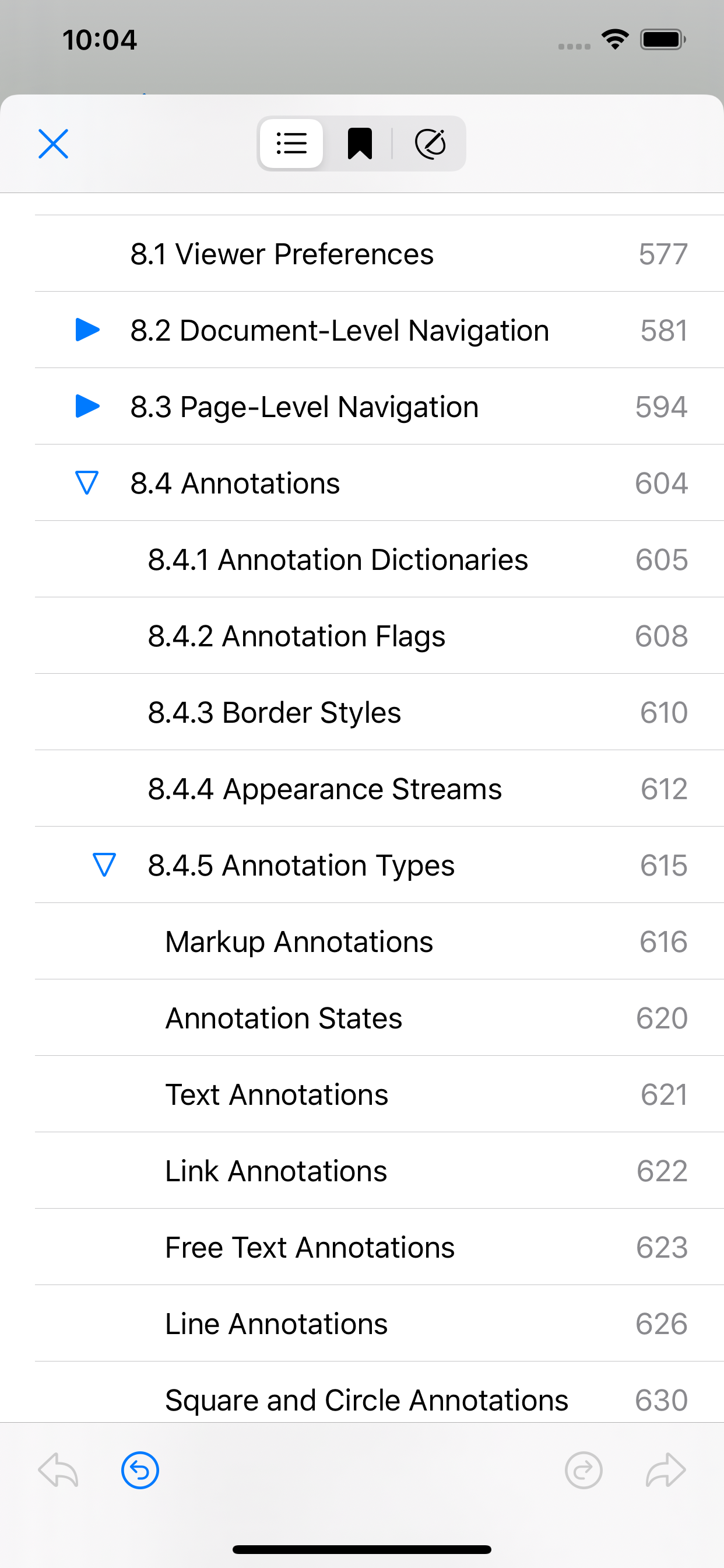
Task: Collapse the 8.4.5 Annotation Types section
Action: click(x=104, y=865)
